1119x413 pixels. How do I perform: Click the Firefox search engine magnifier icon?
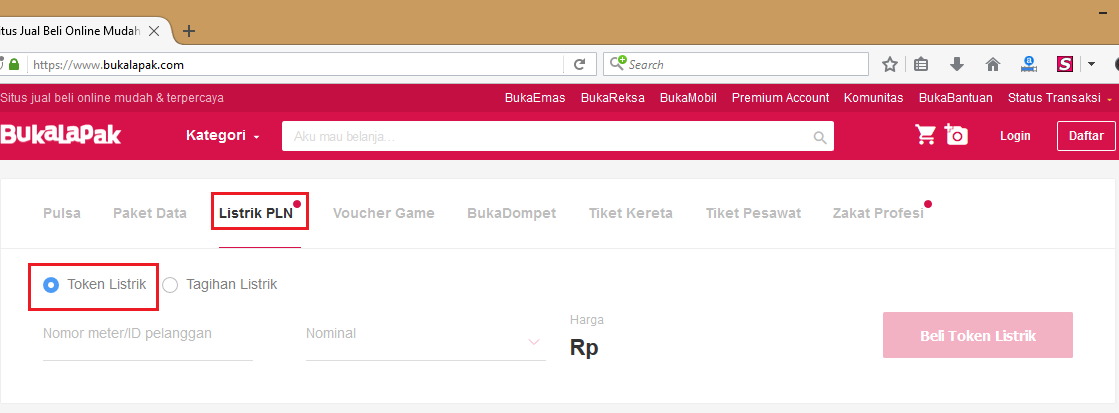(x=618, y=64)
